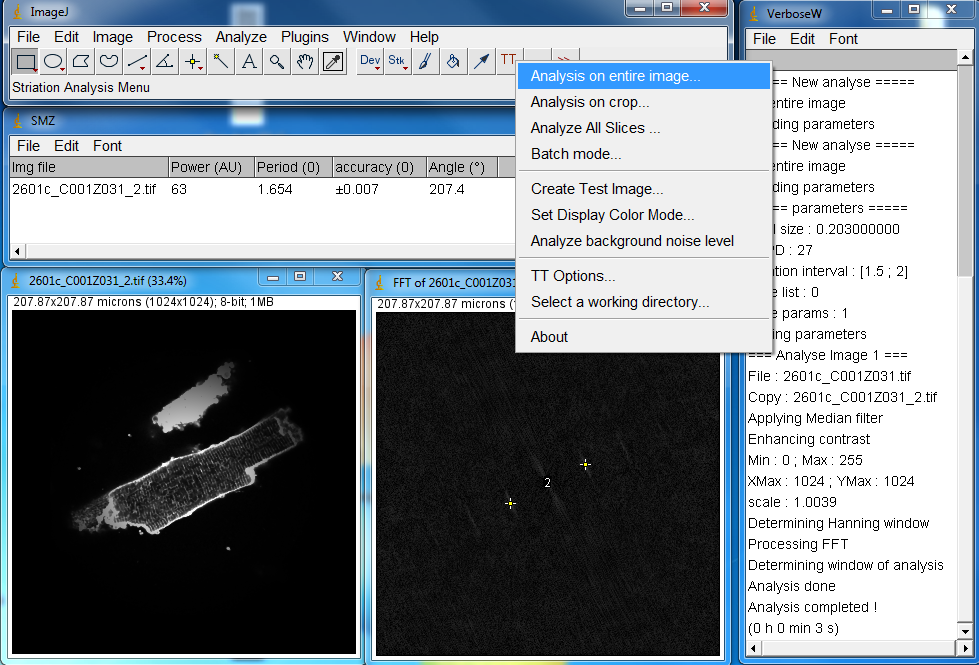
Task: Open TT Options from the menu
Action: [572, 276]
